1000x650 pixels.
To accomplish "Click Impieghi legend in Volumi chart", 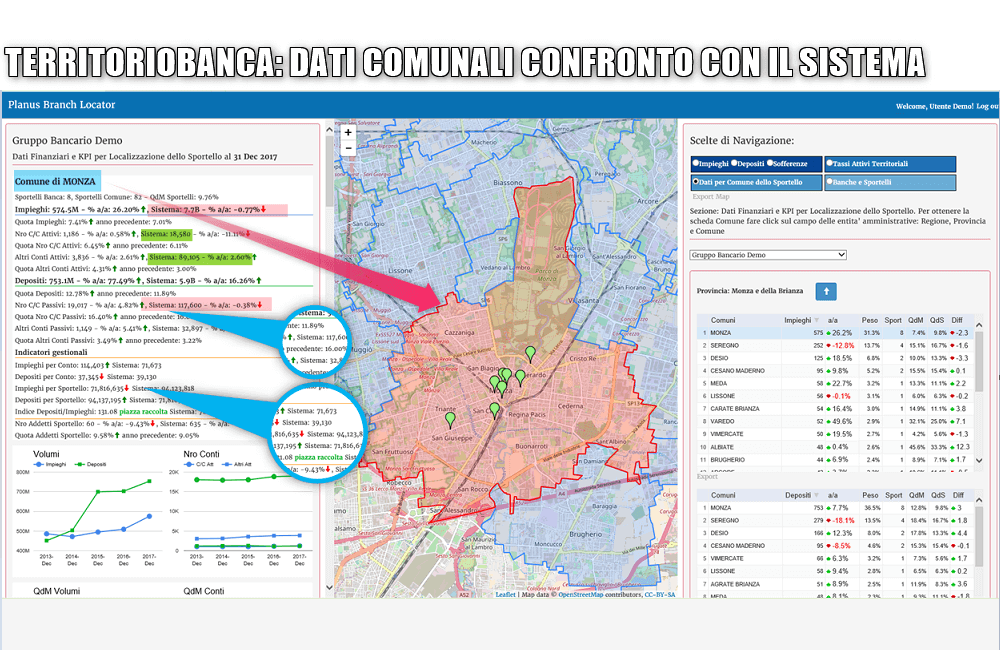I will point(50,464).
